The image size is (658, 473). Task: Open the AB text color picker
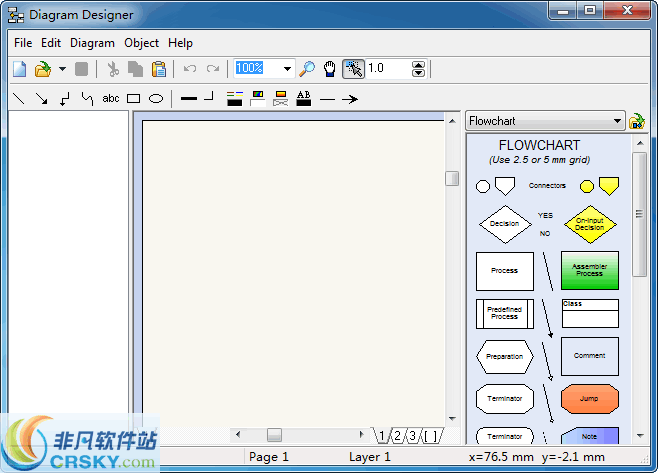pyautogui.click(x=304, y=99)
